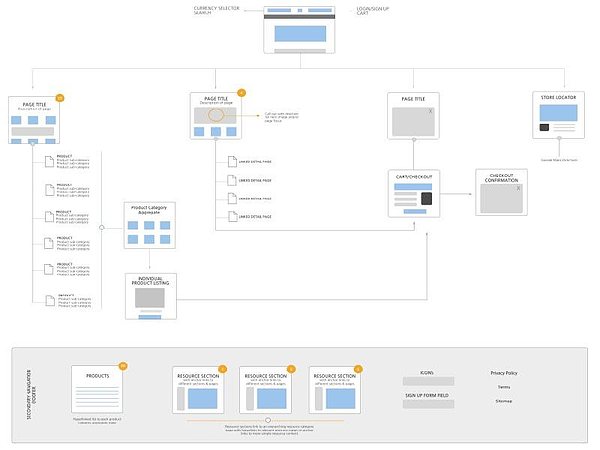
Task: Click the homepage wireframe thumbnail at top
Action: (x=299, y=29)
